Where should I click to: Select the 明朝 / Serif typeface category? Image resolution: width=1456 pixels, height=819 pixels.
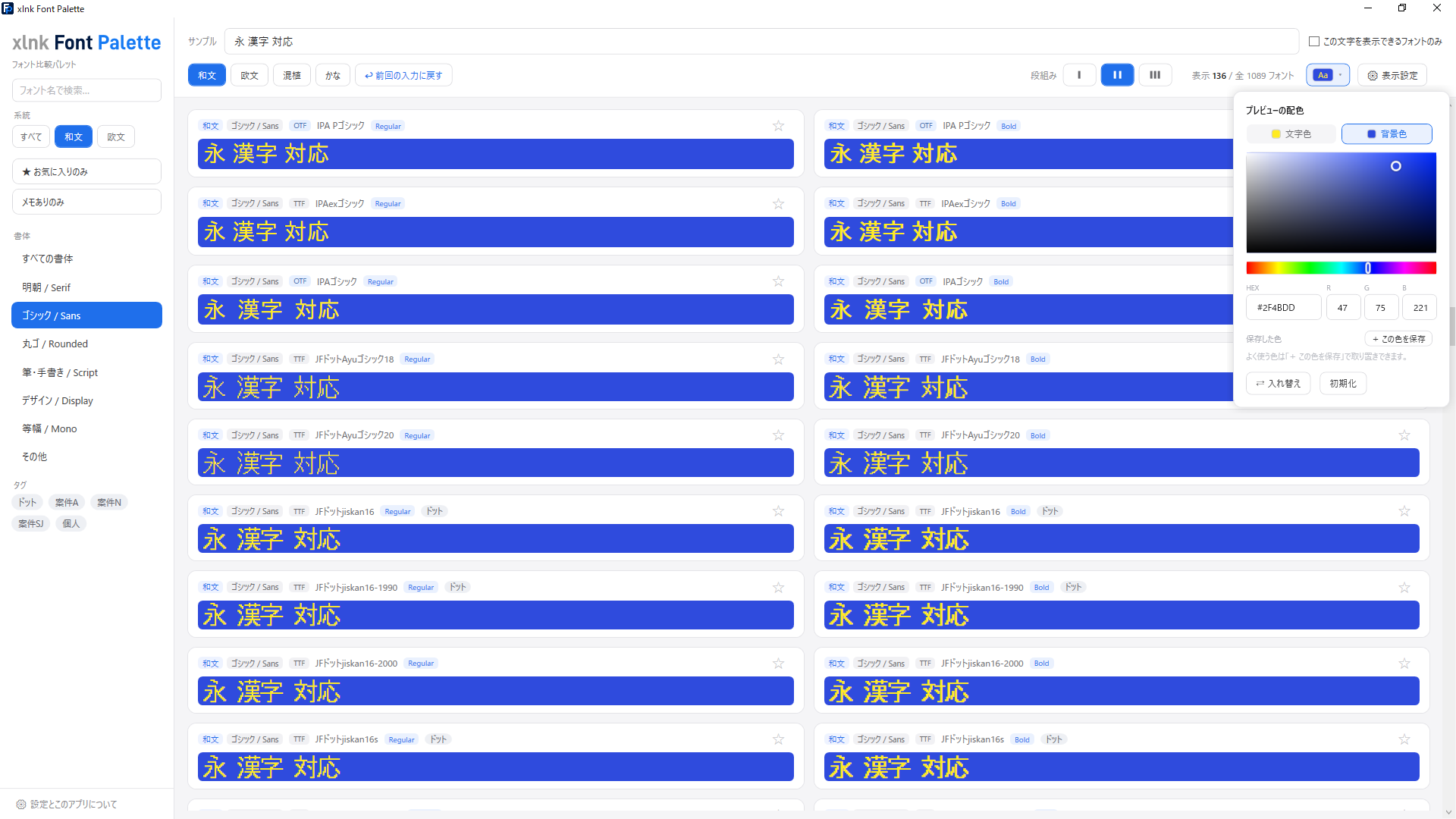86,287
